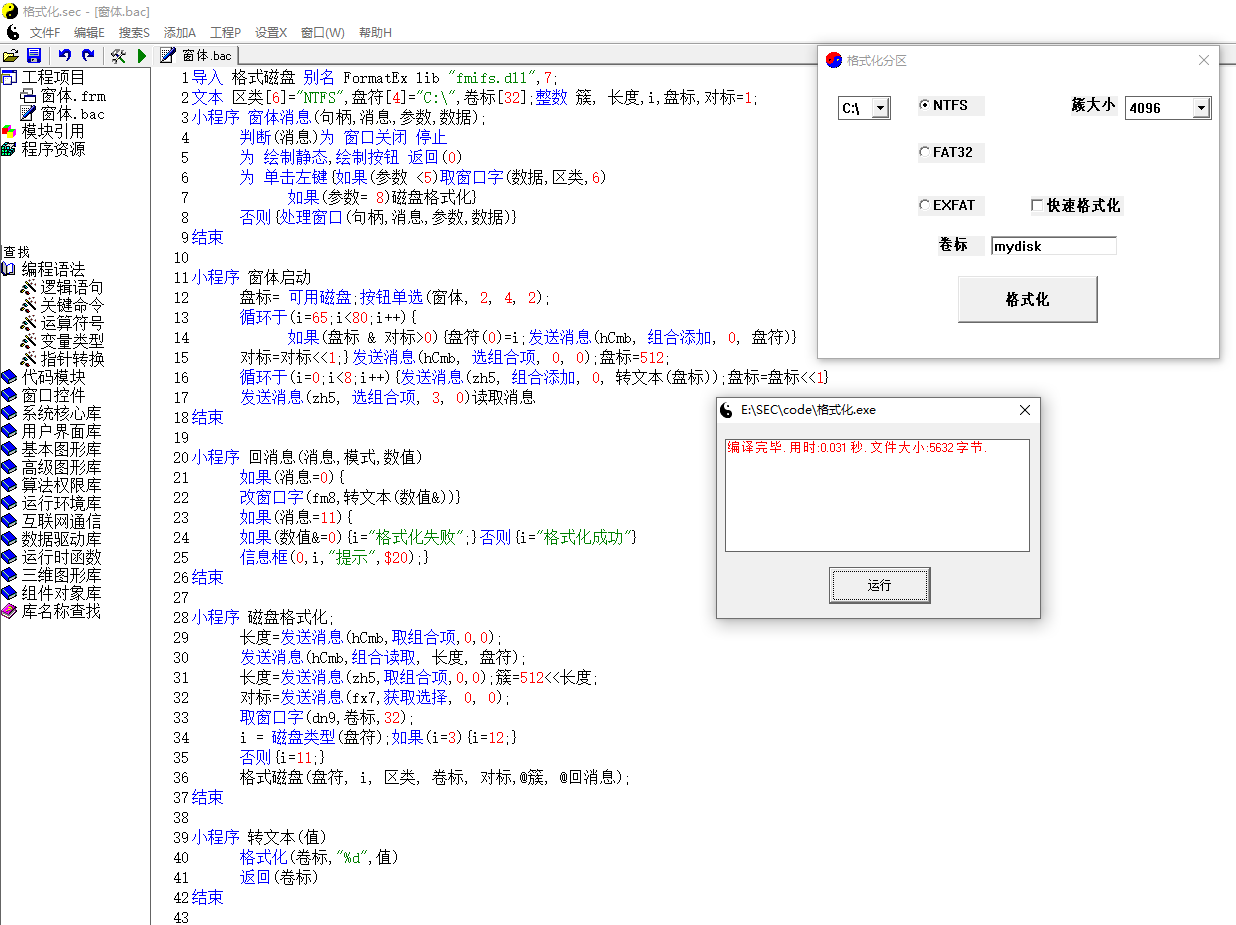Click the Open file folder toolbar icon
This screenshot has width=1236, height=925.
coord(11,56)
